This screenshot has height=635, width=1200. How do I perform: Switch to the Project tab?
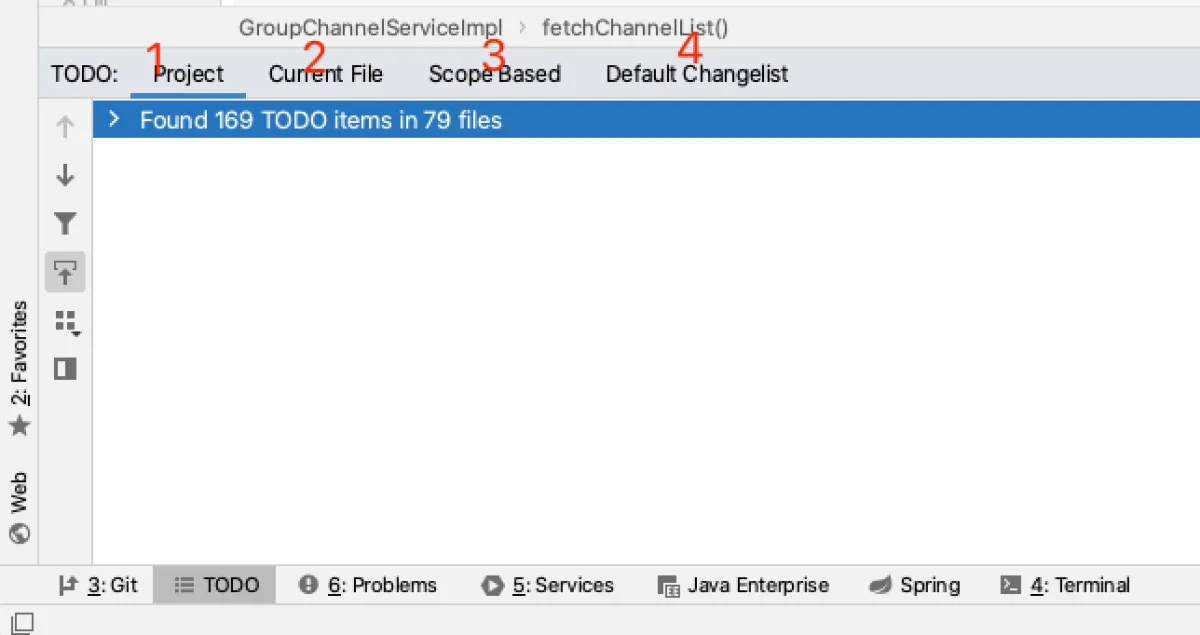point(189,74)
